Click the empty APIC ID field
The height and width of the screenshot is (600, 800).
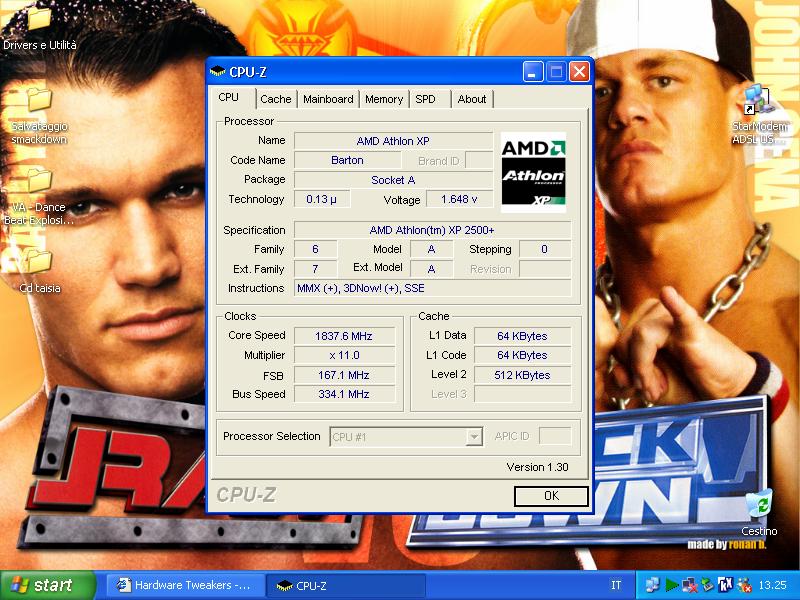(x=555, y=436)
